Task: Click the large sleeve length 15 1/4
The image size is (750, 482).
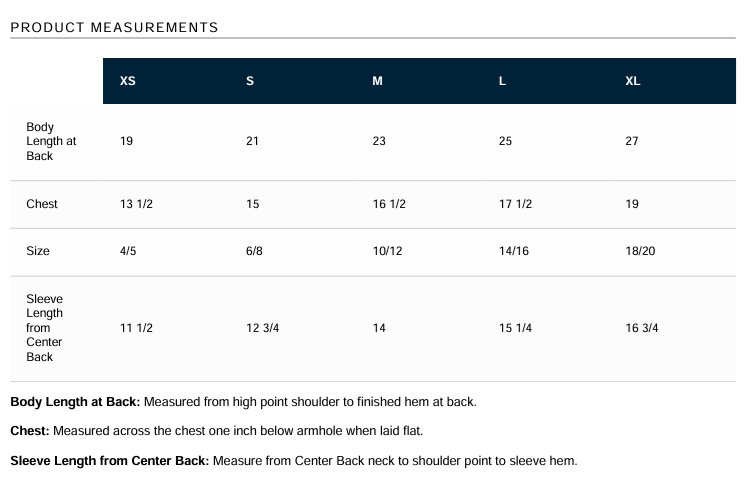Action: pos(515,328)
